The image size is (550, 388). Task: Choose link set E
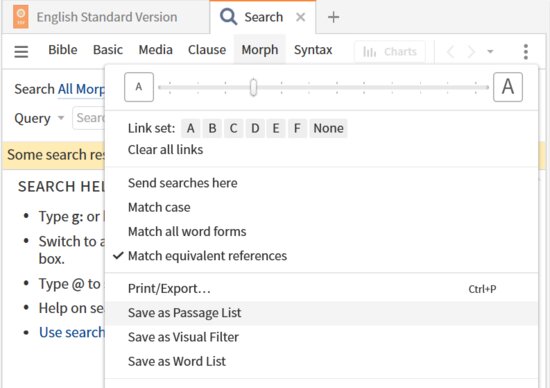(x=276, y=128)
